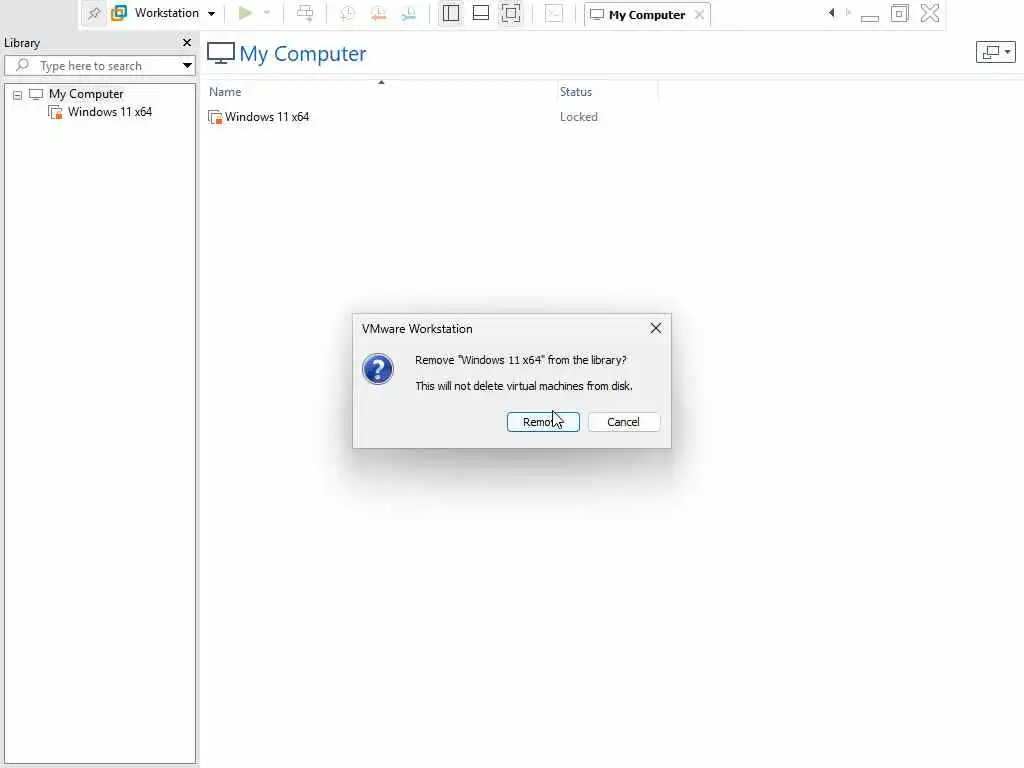The width and height of the screenshot is (1024, 768).
Task: Click the next tab right arrow
Action: point(848,12)
